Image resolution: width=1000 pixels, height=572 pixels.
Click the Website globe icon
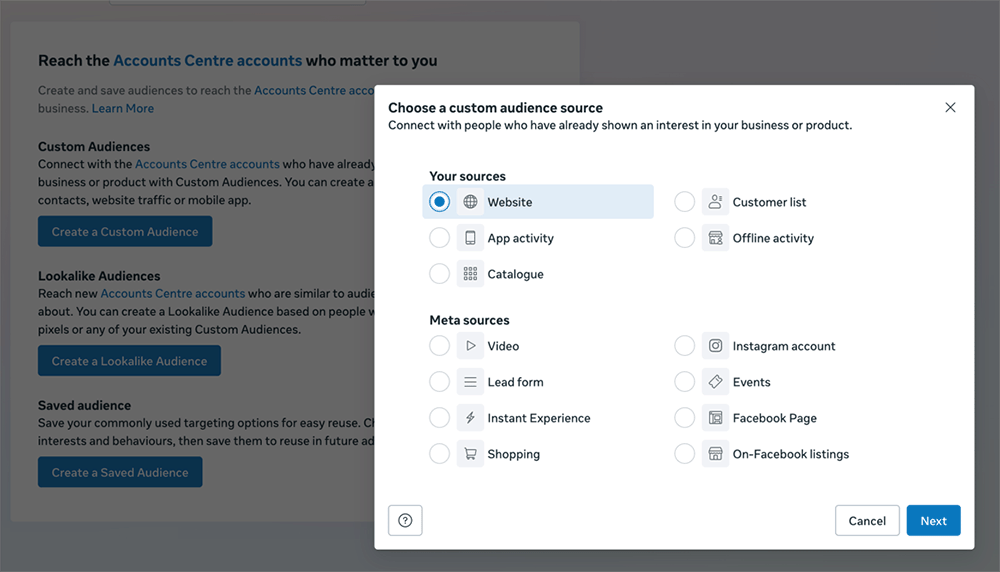[470, 202]
